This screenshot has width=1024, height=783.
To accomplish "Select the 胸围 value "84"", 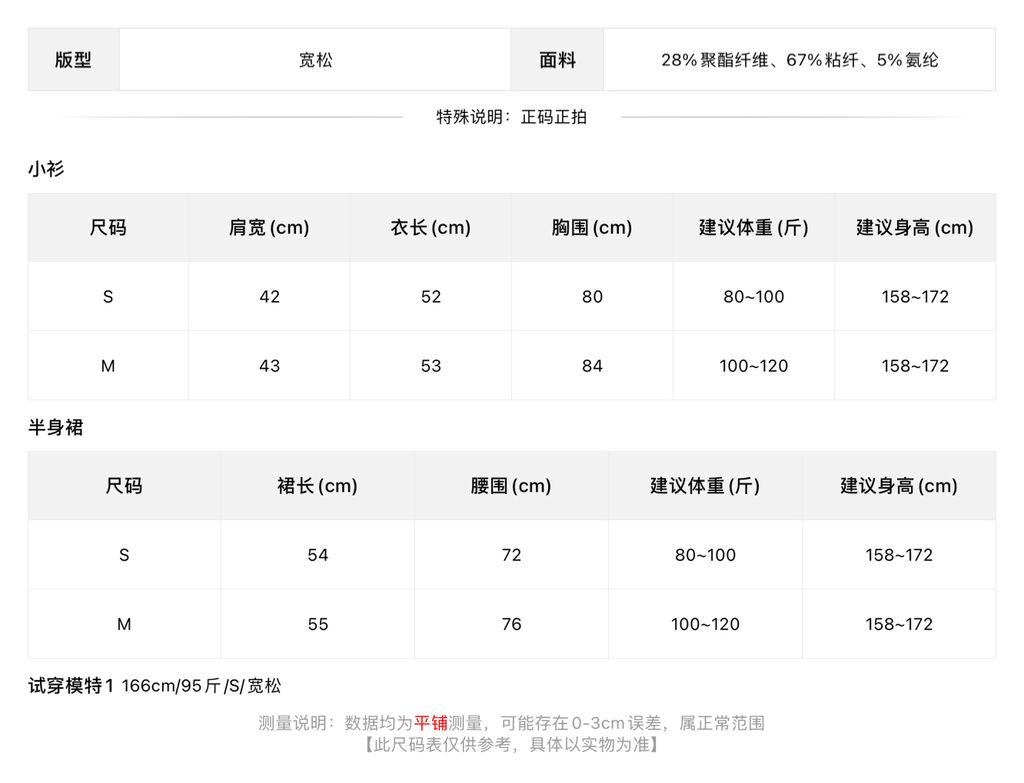I will 592,366.
